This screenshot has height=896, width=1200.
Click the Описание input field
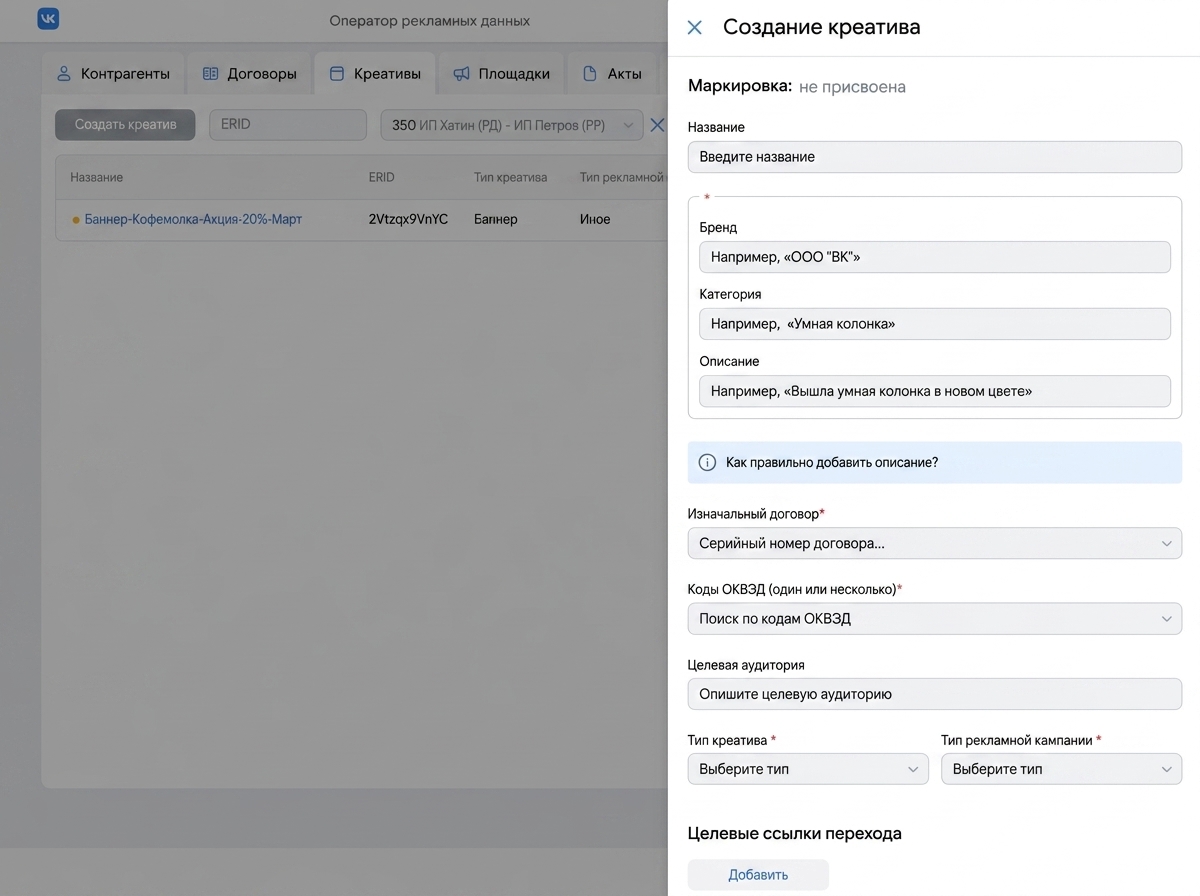coord(935,391)
